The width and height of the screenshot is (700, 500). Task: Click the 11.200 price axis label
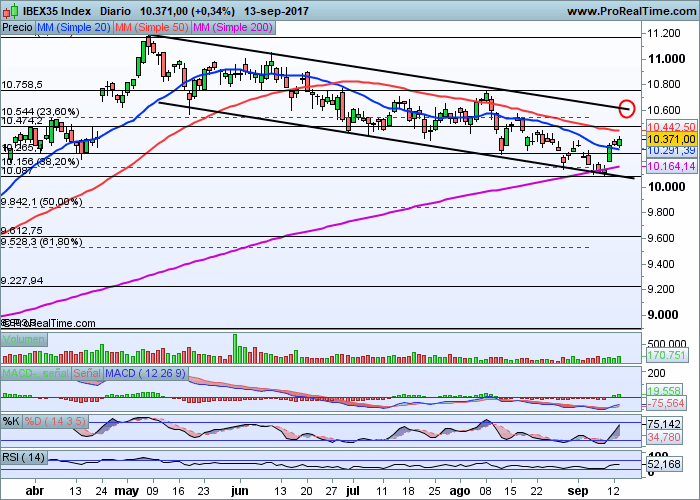click(x=664, y=33)
